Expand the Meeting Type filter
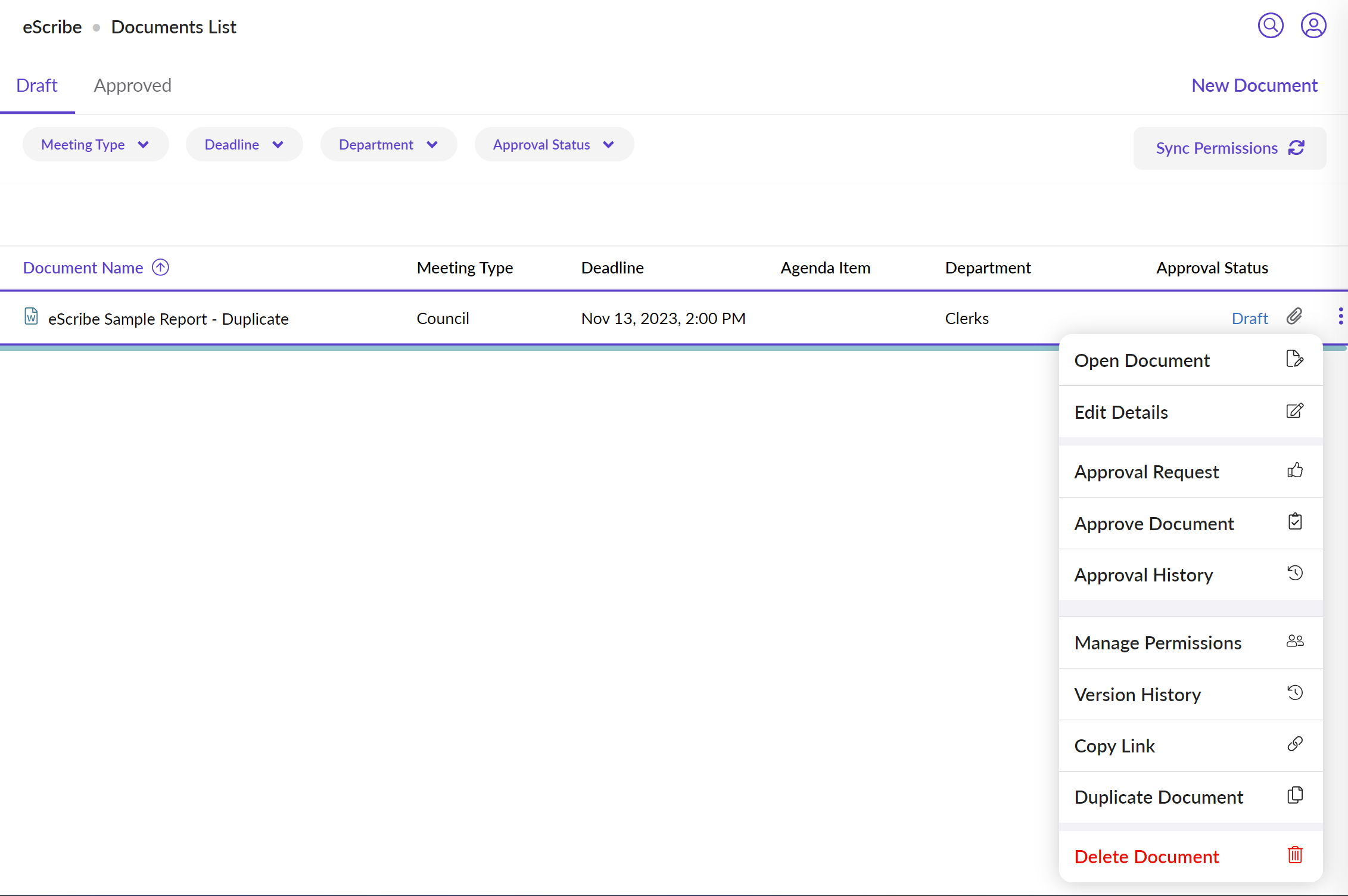This screenshot has height=896, width=1348. pos(95,144)
